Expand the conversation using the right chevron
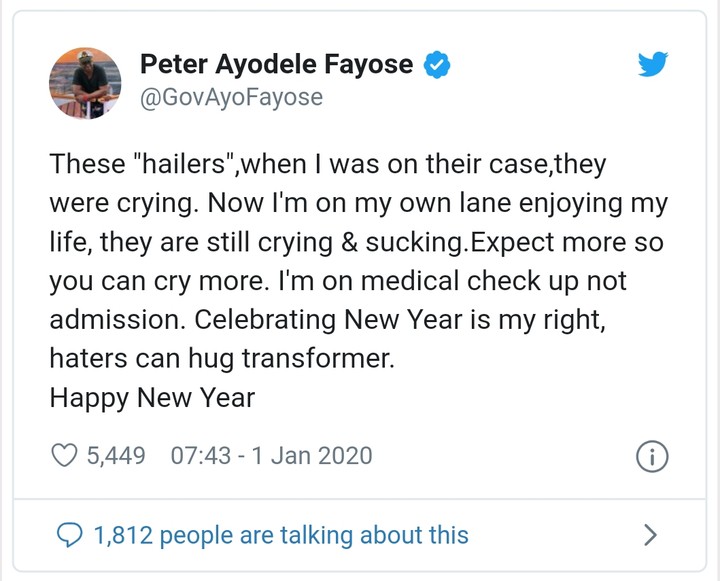Viewport: 720px width, 581px height. coord(651,535)
